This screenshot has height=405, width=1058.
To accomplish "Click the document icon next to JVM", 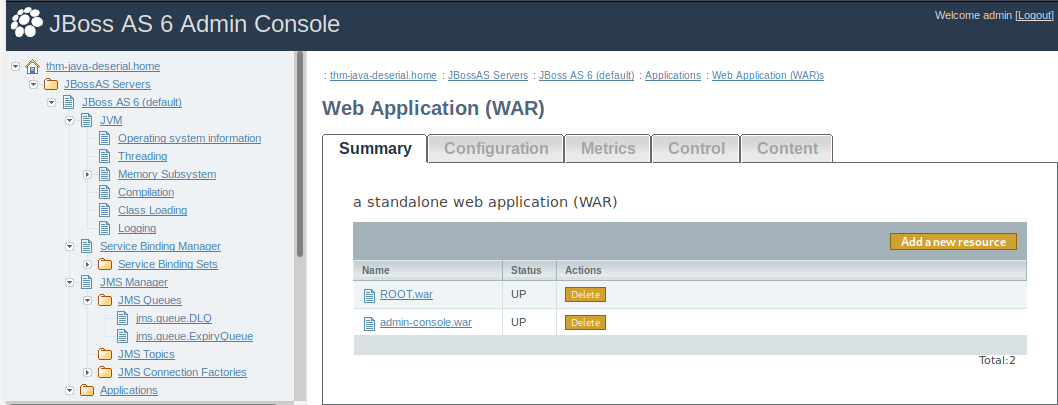I will 86,120.
